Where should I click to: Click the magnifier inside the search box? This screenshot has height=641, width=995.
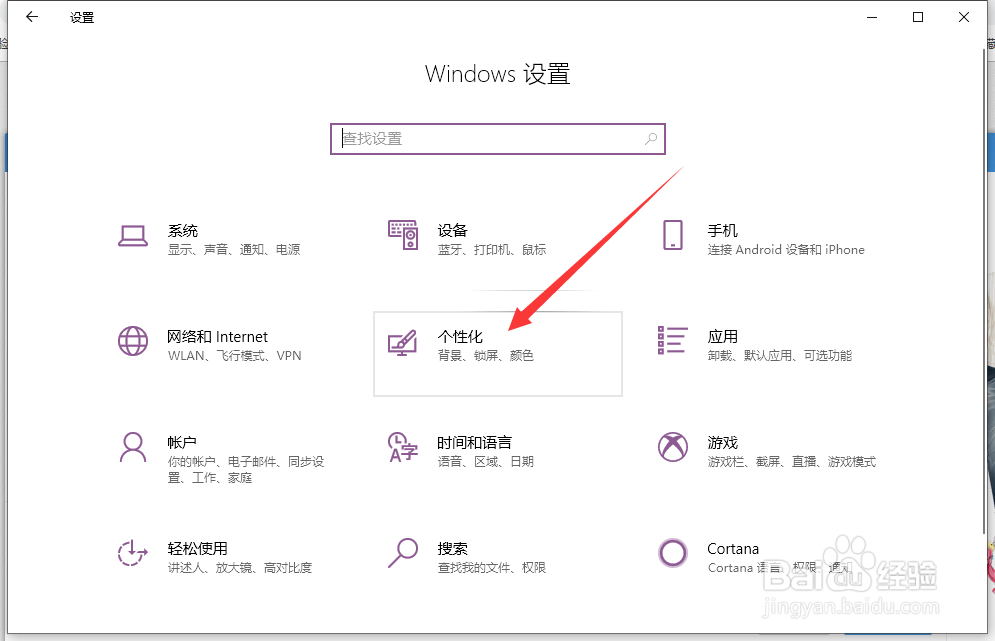(x=651, y=138)
